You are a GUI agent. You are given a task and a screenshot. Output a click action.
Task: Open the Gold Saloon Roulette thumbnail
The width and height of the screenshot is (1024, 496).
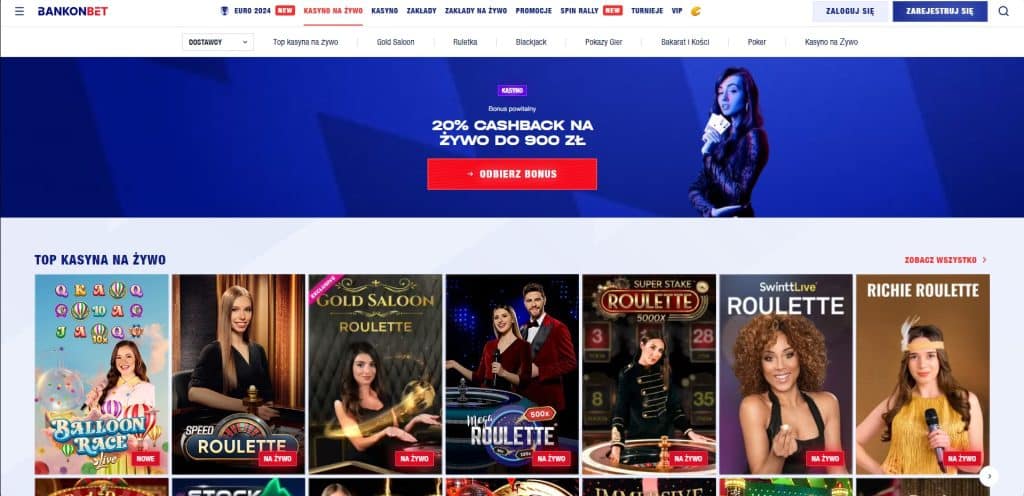point(376,374)
